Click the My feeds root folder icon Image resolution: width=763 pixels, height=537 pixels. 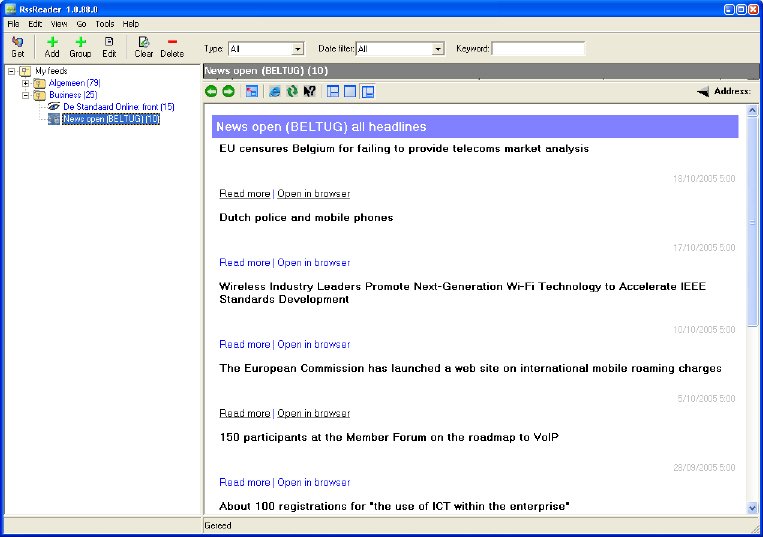tap(25, 71)
